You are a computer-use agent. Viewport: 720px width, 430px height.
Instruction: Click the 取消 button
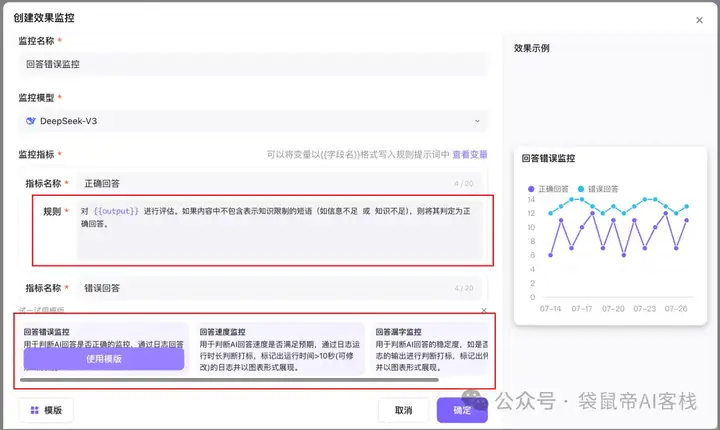pos(404,410)
